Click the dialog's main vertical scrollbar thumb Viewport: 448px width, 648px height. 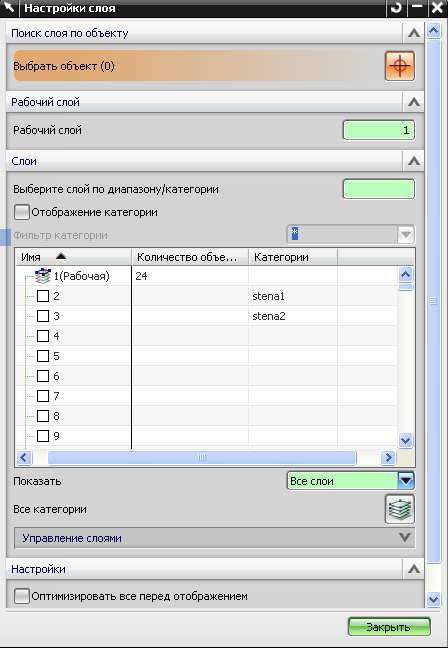(x=433, y=301)
